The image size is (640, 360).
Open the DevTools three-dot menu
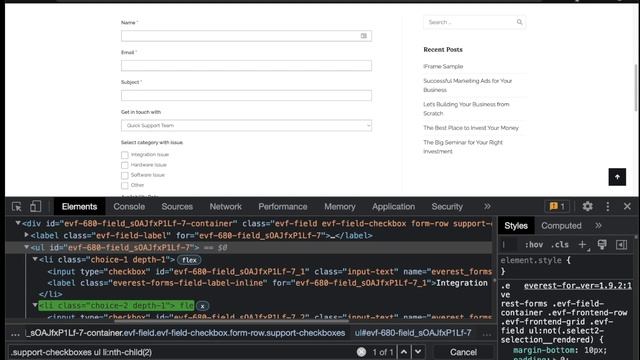point(608,207)
